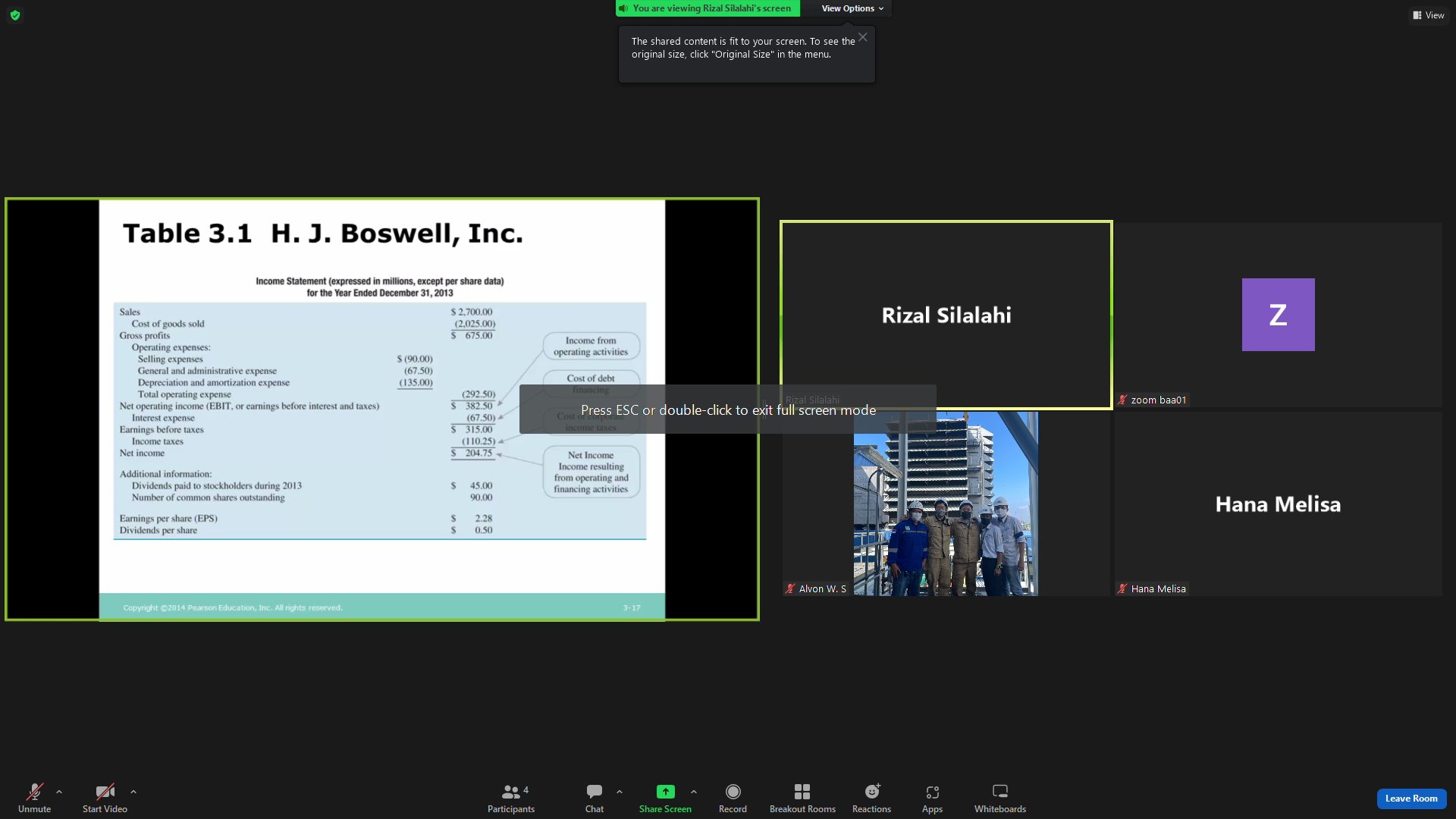
Task: Select Hana Melisa's participant tile
Action: [x=1279, y=504]
